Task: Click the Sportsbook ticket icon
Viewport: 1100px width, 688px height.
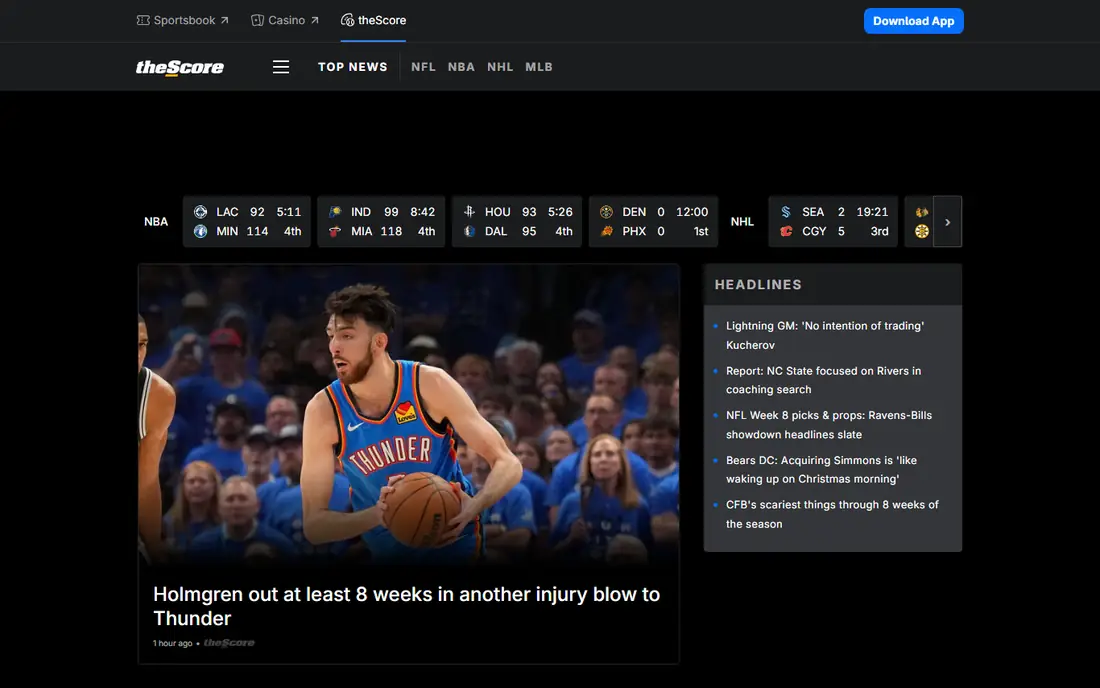Action: (143, 20)
